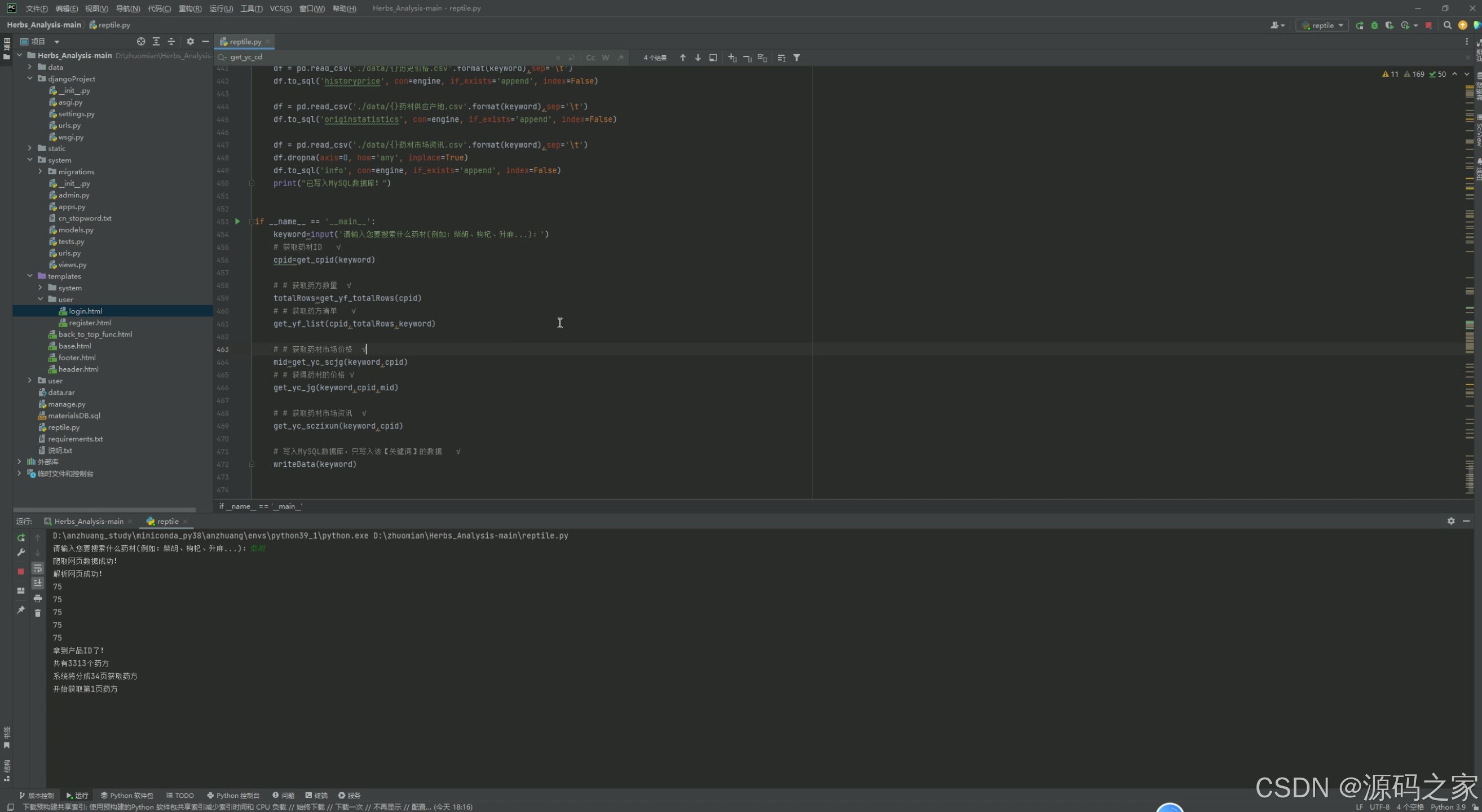Open Python 控制台 tool window
1482x812 pixels.
pyautogui.click(x=233, y=795)
